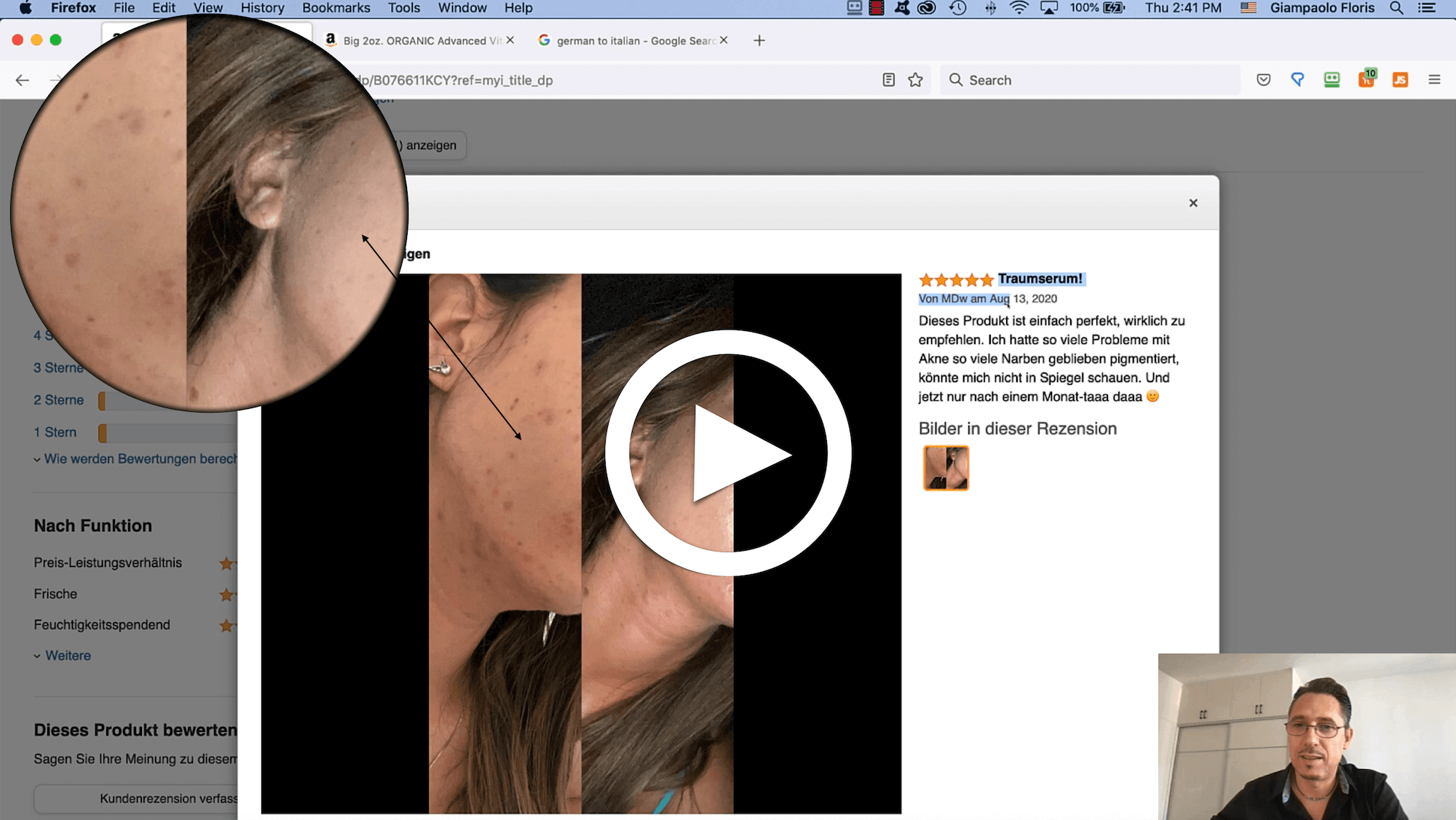Click the five-star rating of the review
The height and width of the screenshot is (820, 1456).
click(956, 279)
